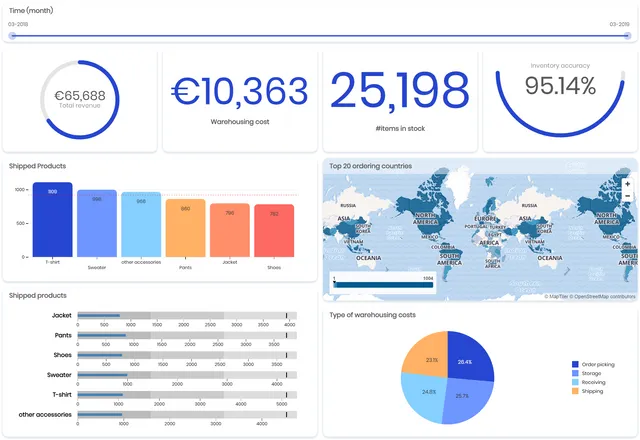Click the left handle of the Time slider
Viewport: 640px width, 440px height.
(x=12, y=35)
